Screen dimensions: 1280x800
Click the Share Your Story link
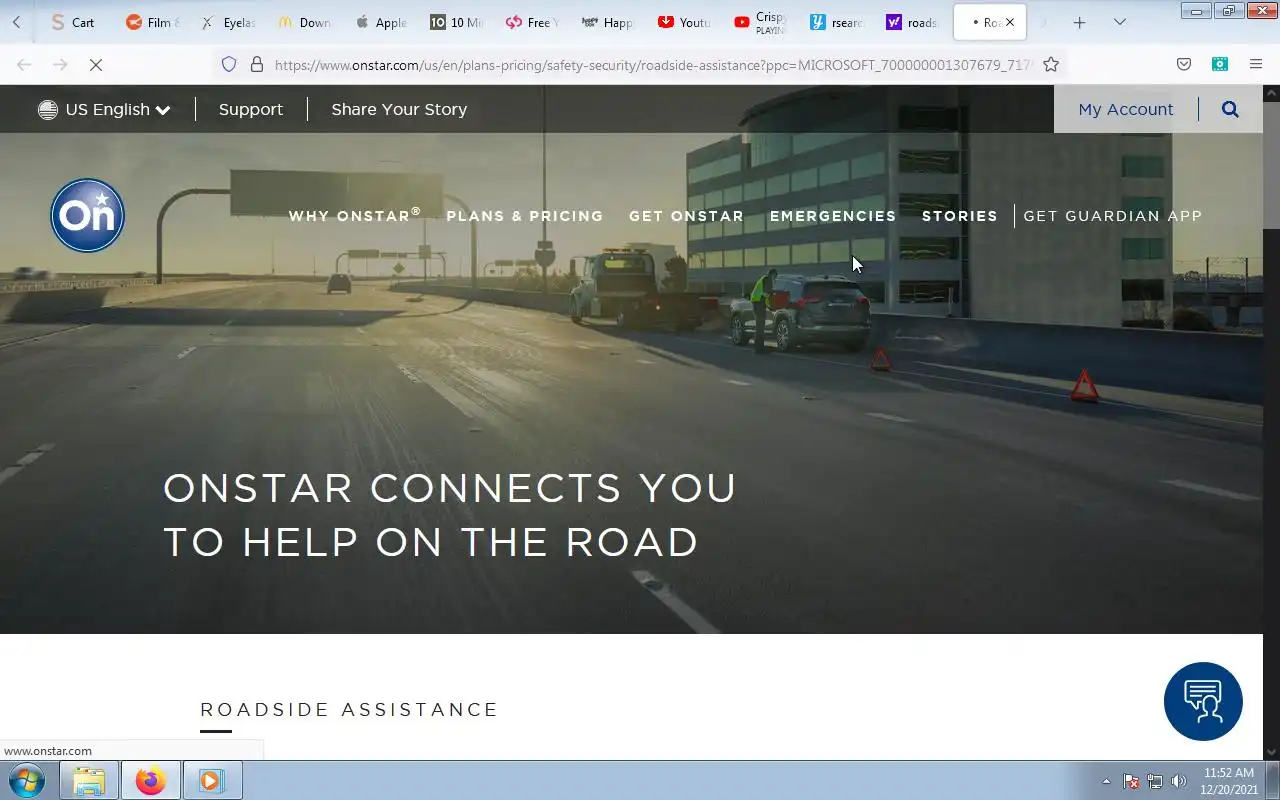pyautogui.click(x=399, y=109)
